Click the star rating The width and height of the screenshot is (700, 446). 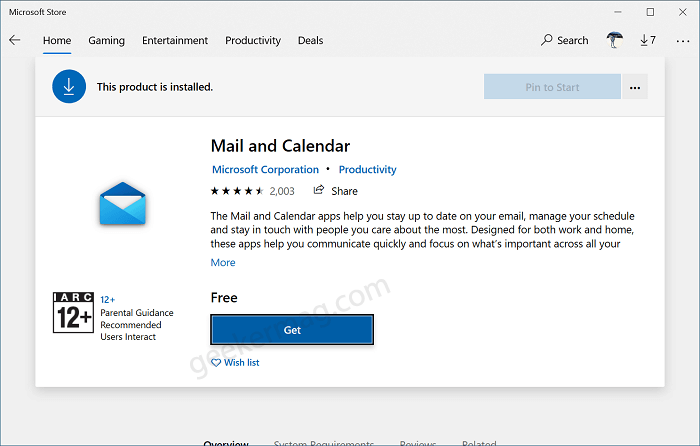coord(237,191)
